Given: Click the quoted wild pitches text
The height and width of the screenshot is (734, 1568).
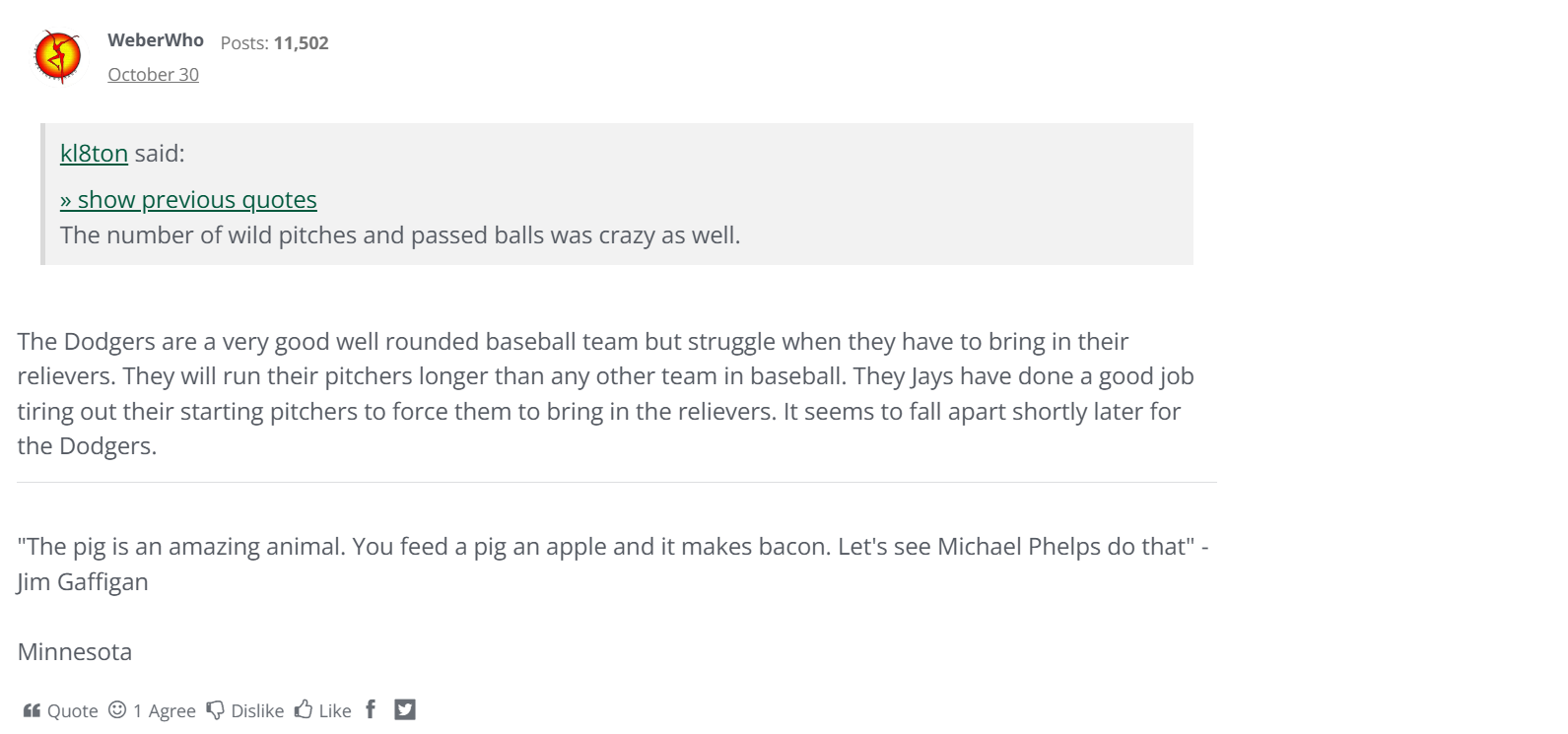Looking at the screenshot, I should pos(400,235).
